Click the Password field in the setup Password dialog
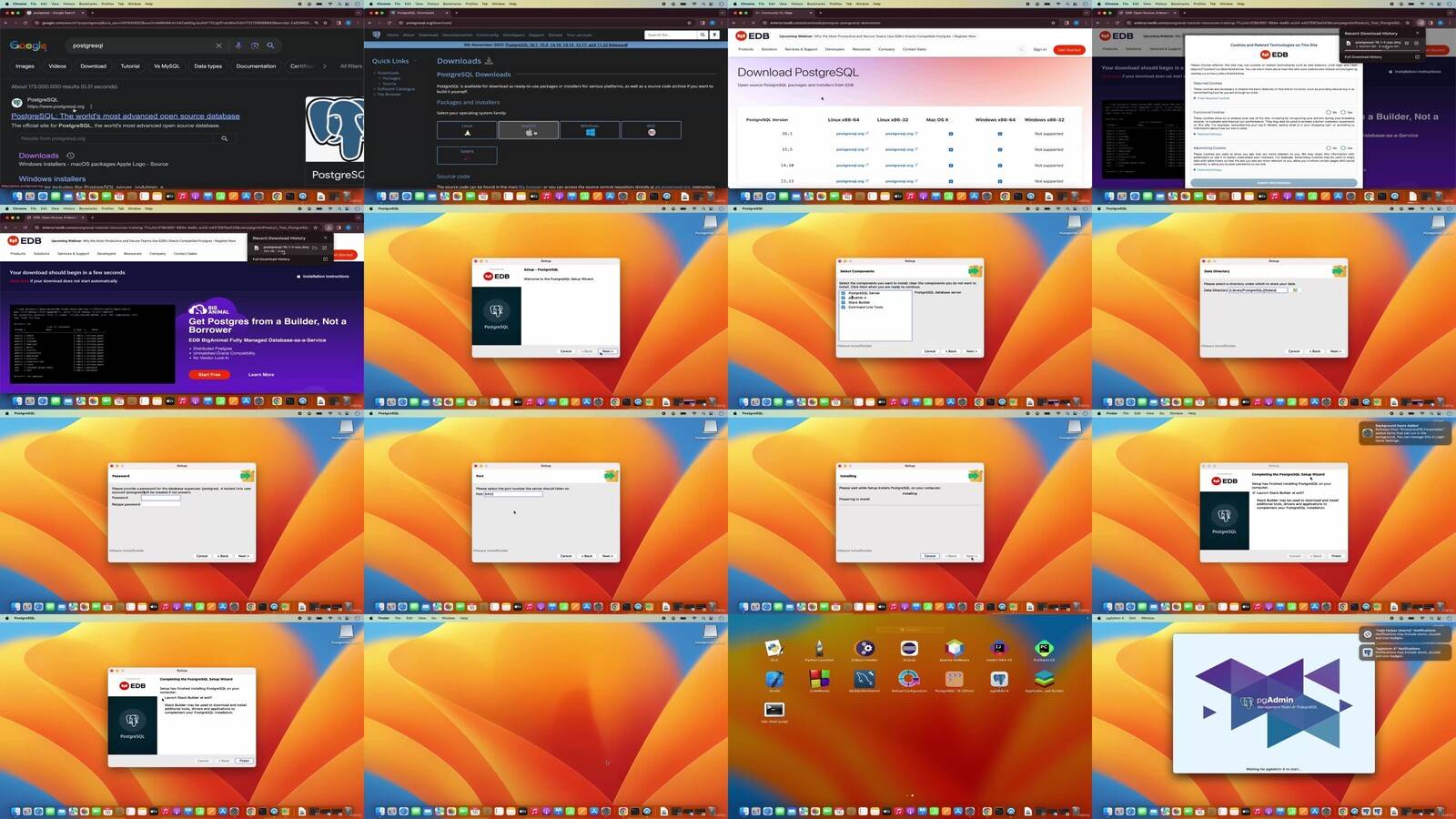The height and width of the screenshot is (819, 1456). point(160,498)
